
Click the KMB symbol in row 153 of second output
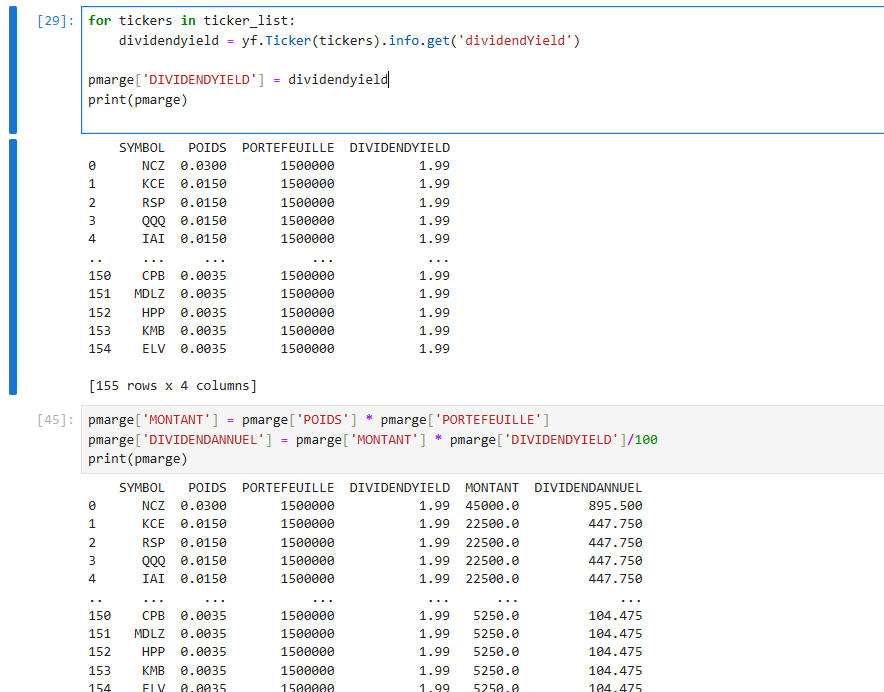(153, 671)
